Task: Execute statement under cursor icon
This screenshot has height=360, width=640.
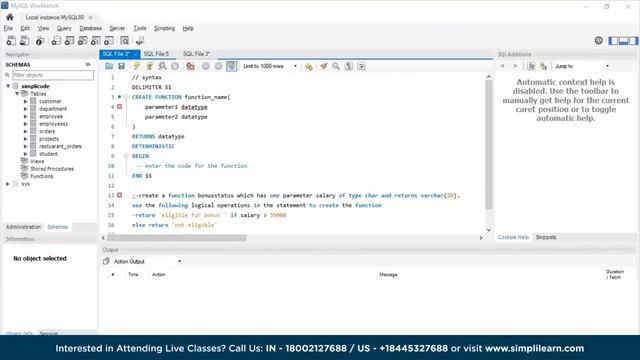Action: [150, 66]
